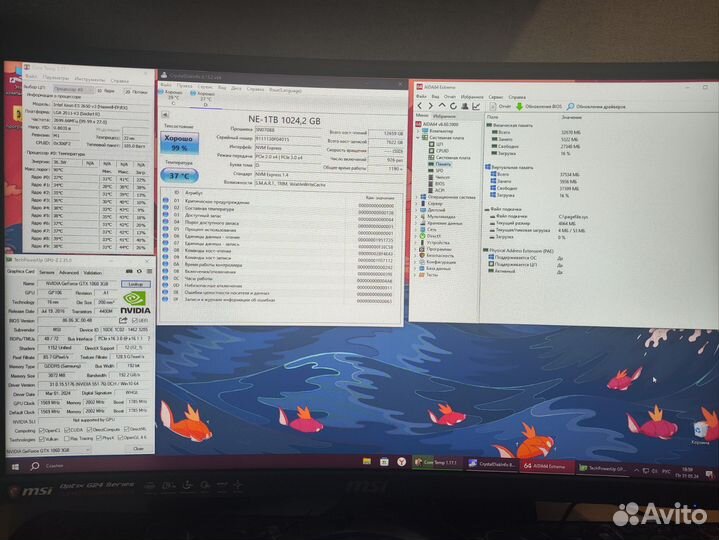Open GPU-Z screenshot camera icon

pos(129,271)
